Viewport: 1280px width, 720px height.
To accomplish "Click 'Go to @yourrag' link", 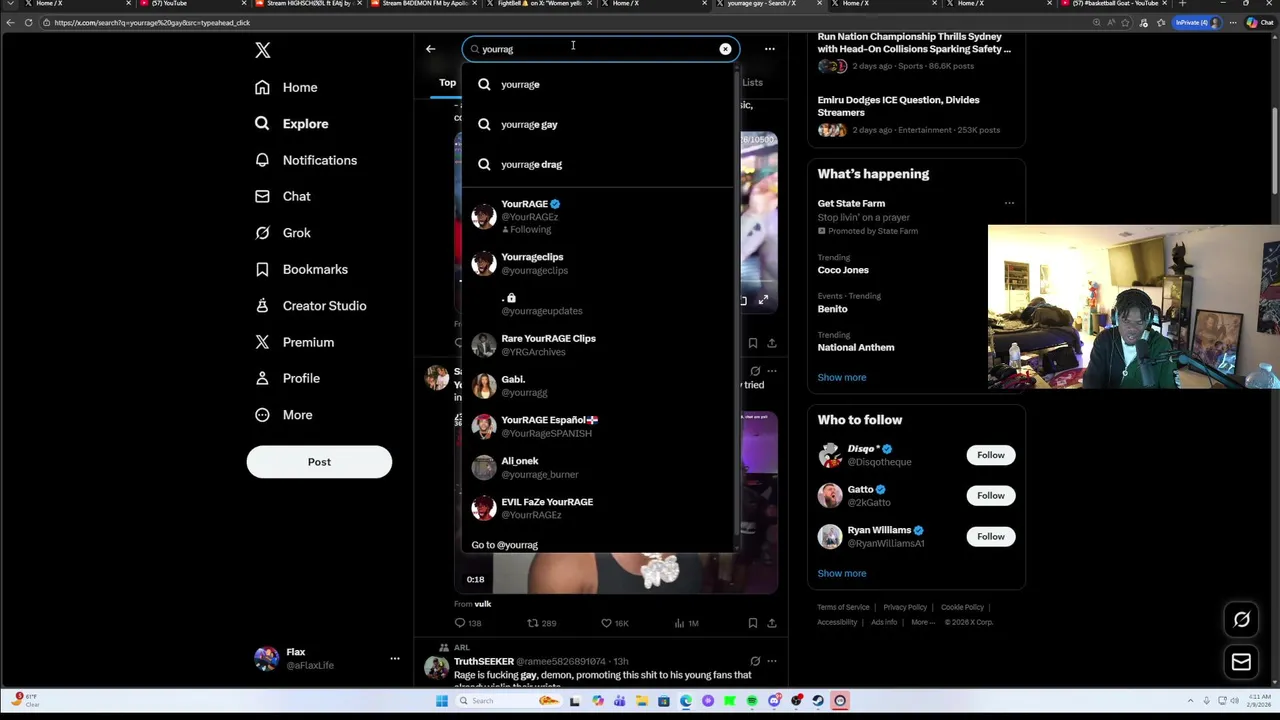I will (x=504, y=545).
